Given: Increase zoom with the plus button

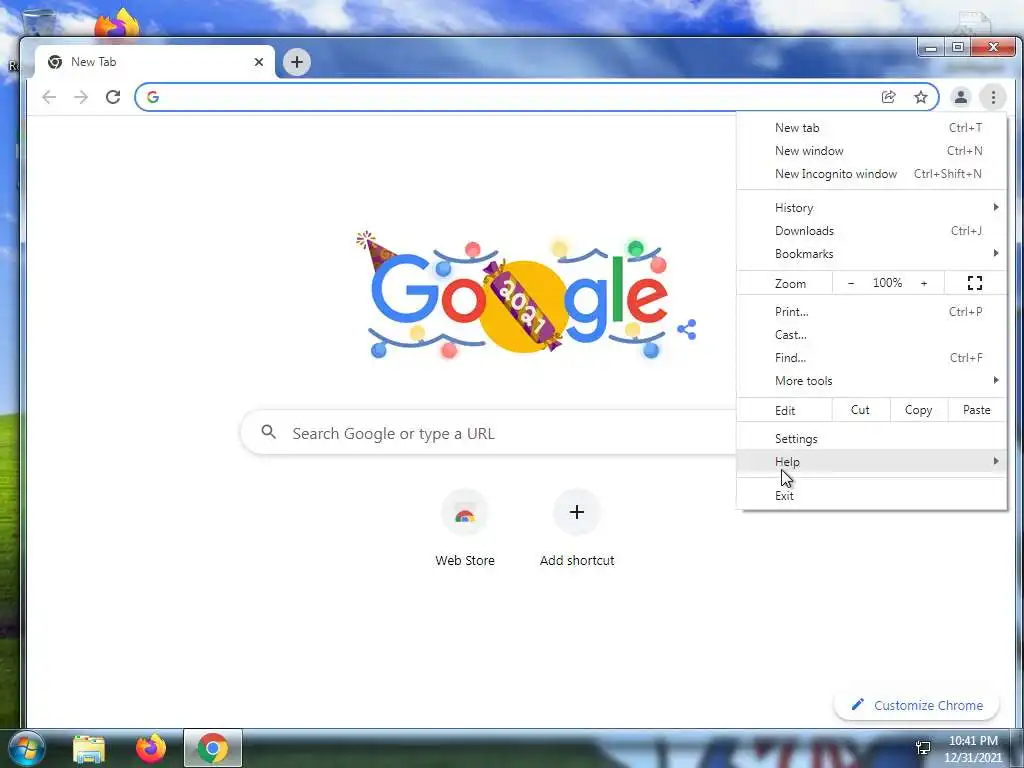Looking at the screenshot, I should (x=923, y=283).
